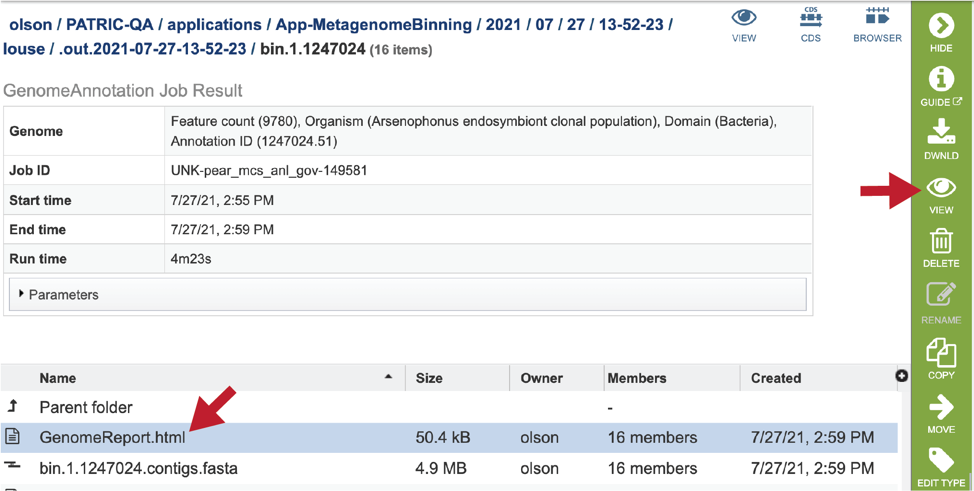Click the plus icon to add table columns
Screen dimensions: 974x491
coord(903,376)
